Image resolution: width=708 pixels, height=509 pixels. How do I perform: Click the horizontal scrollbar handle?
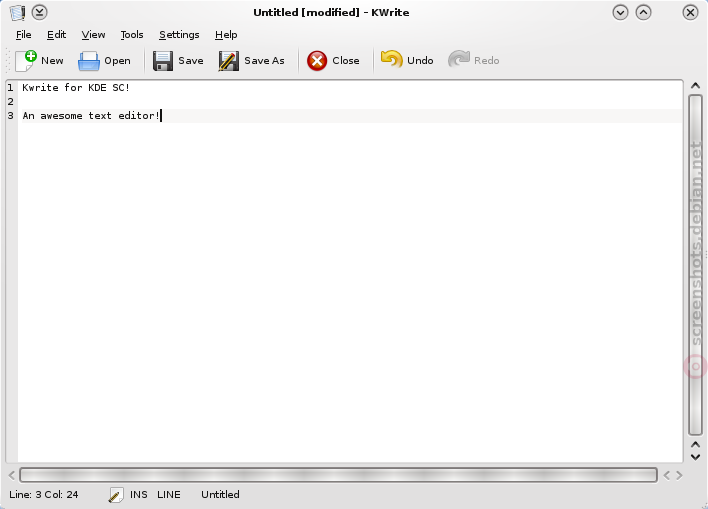click(338, 475)
